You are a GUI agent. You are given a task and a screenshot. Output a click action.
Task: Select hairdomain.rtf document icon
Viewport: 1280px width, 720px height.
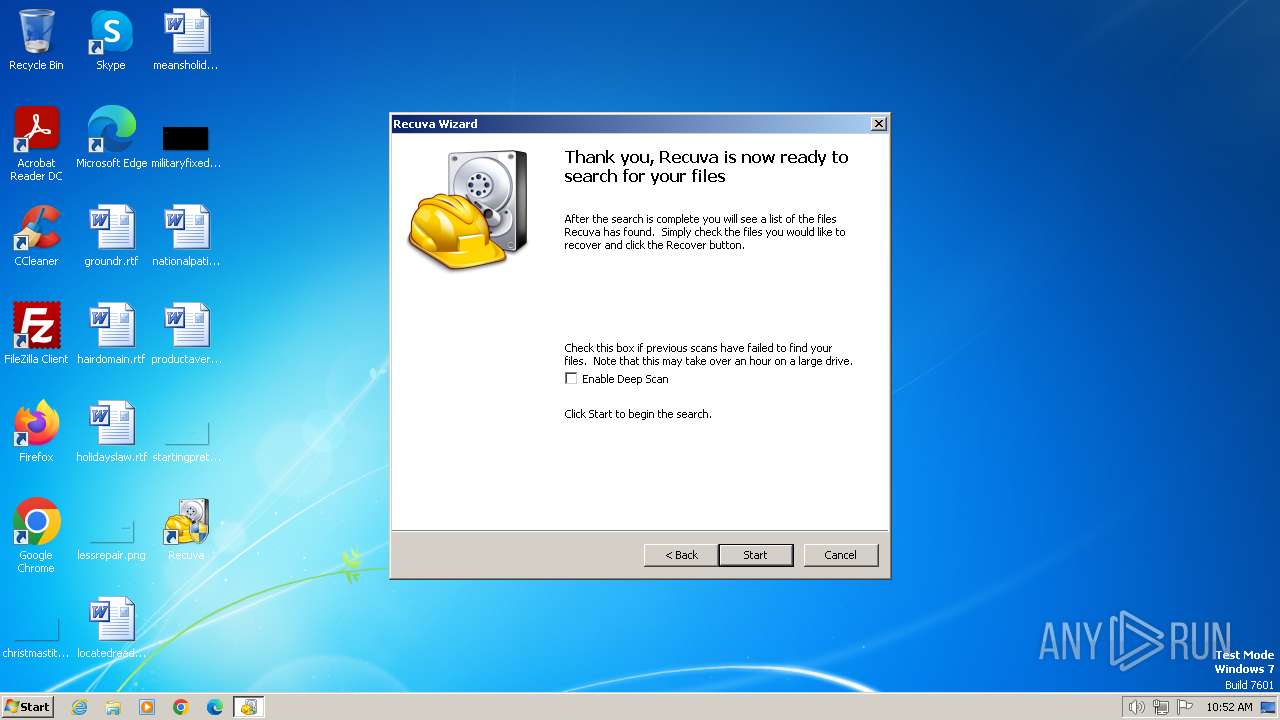point(111,334)
